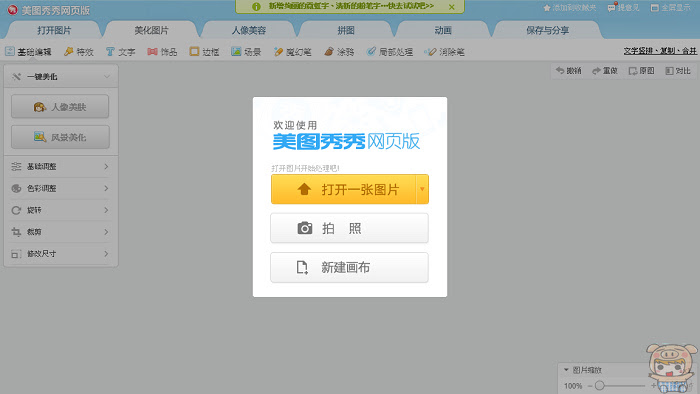
Task: Open the 局部处理 local processing tool
Action: pos(390,52)
